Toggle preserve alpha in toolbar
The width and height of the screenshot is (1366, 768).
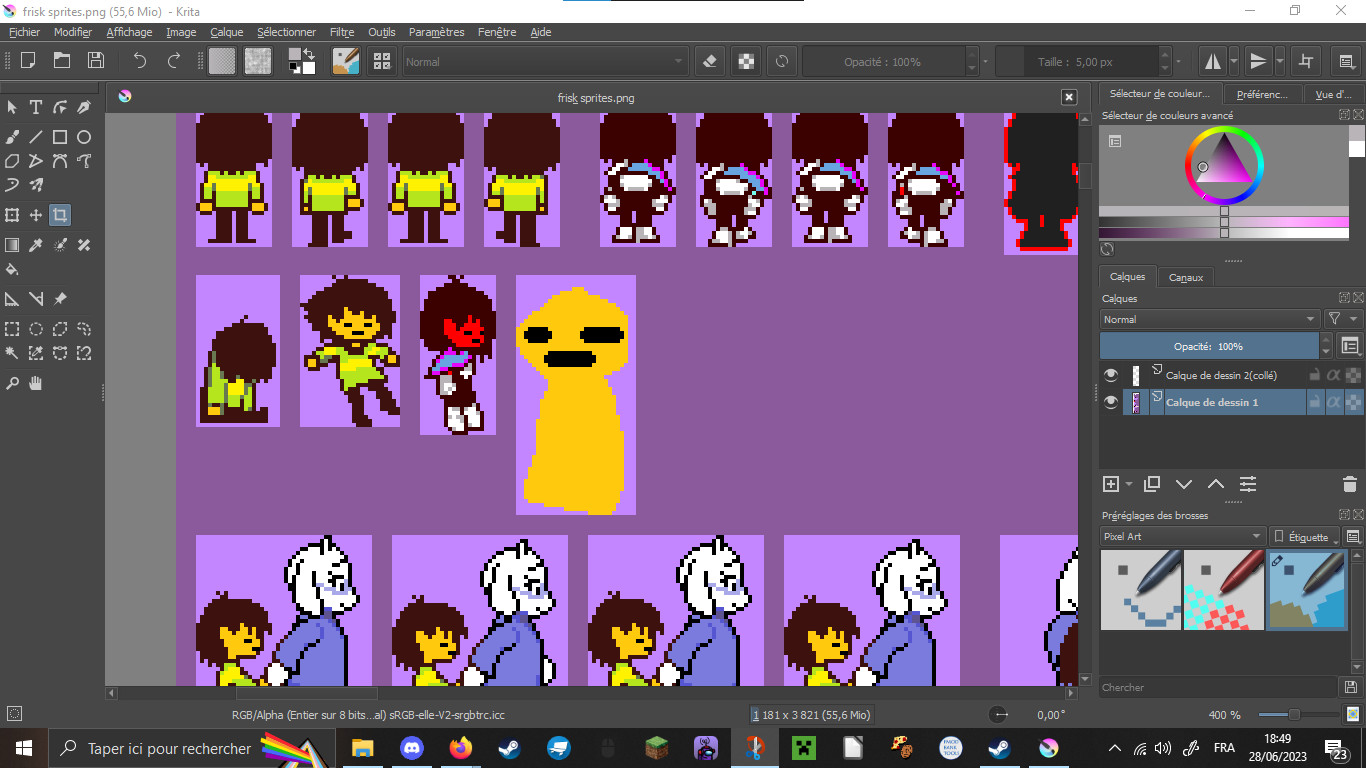746,61
